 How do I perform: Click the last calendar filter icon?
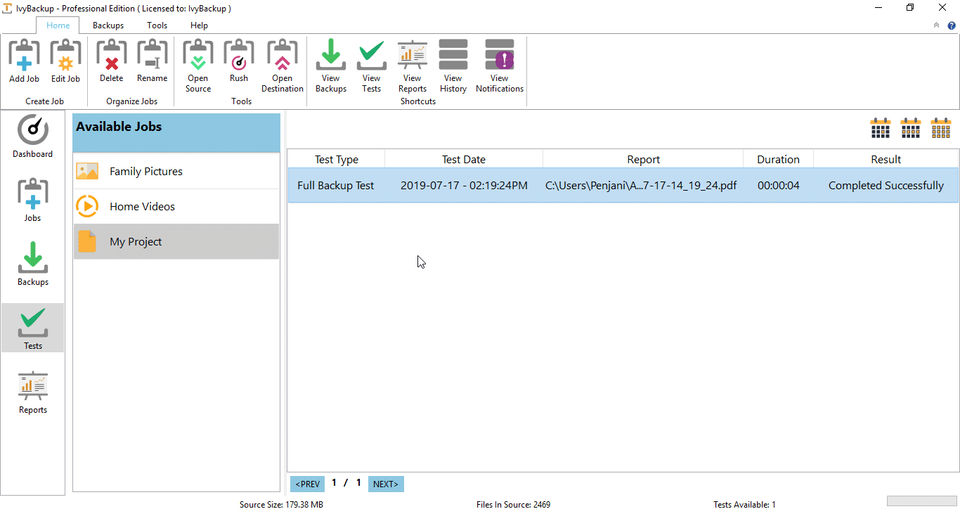[941, 128]
